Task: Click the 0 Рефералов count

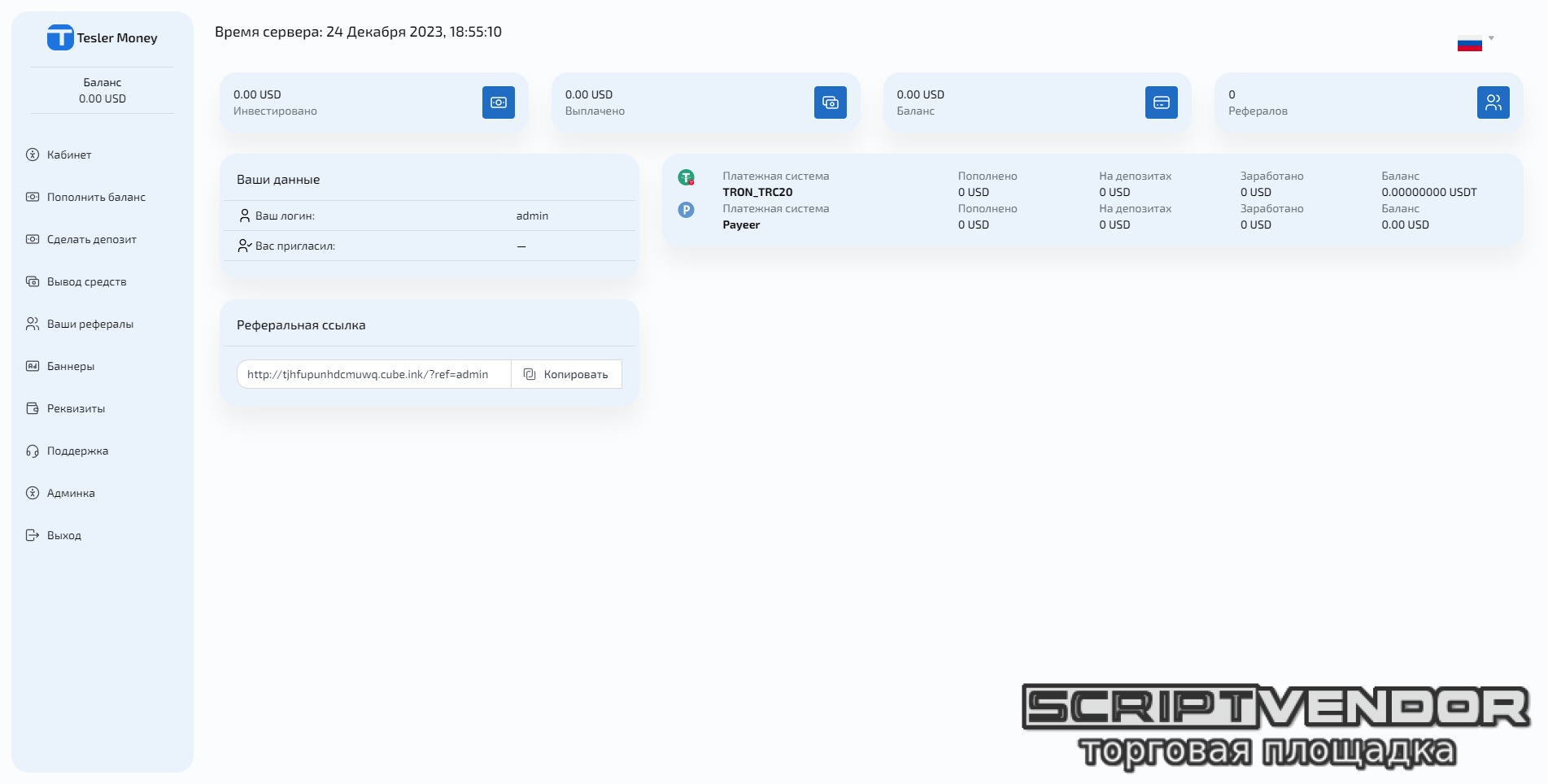Action: pos(1232,94)
